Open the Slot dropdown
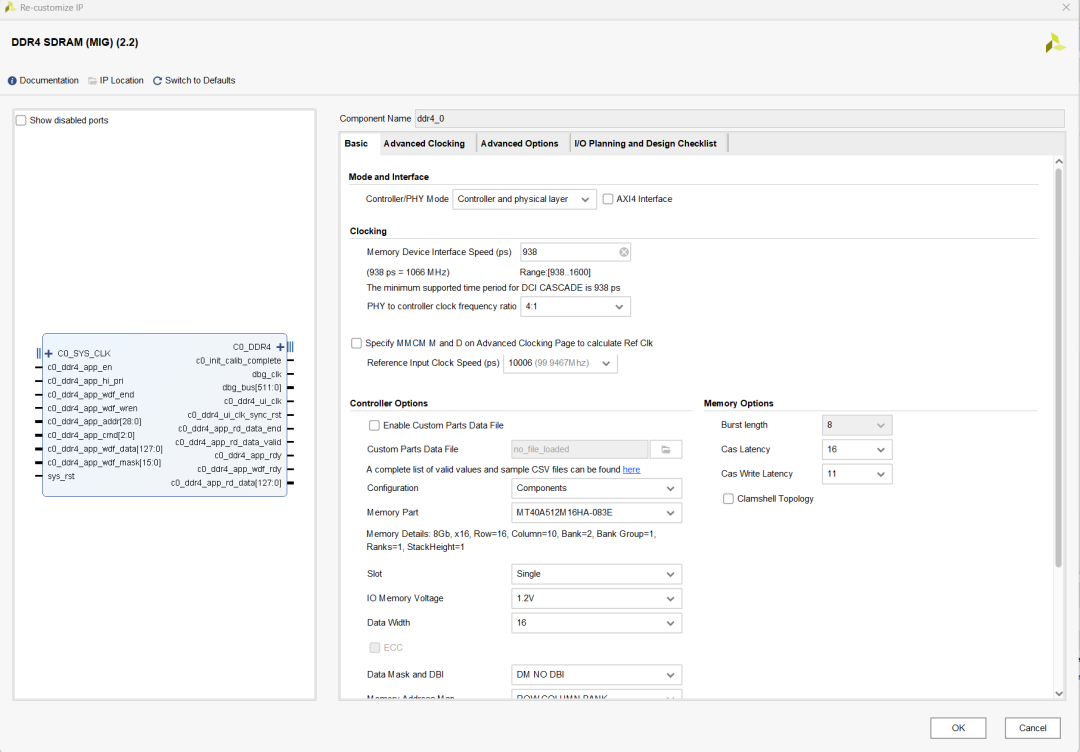Viewport: 1080px width, 752px height. point(596,574)
